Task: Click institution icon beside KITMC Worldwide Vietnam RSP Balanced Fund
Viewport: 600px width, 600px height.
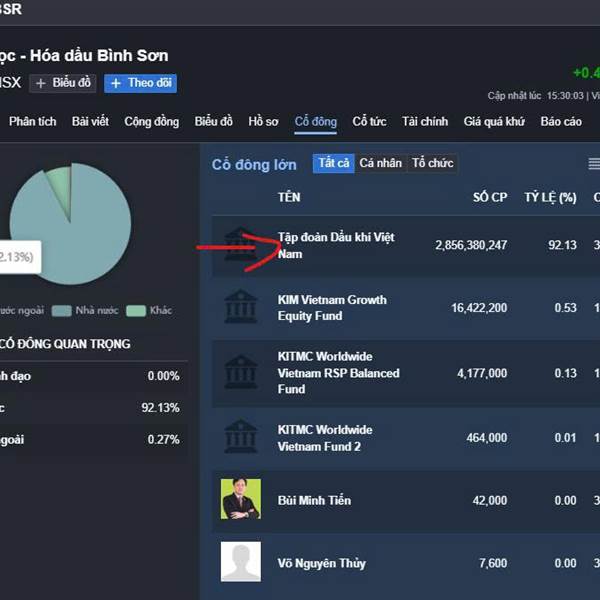Action: pos(240,372)
